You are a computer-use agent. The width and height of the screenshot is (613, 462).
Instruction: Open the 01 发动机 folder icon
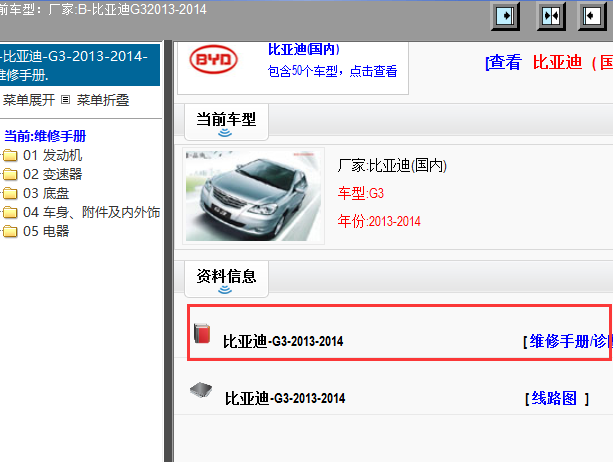[x=10, y=156]
